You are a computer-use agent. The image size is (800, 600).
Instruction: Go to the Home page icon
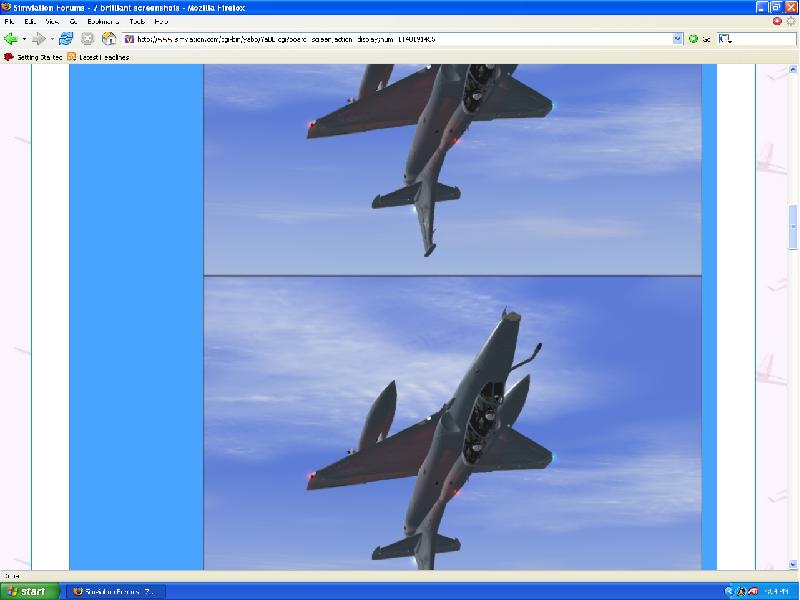tap(109, 39)
